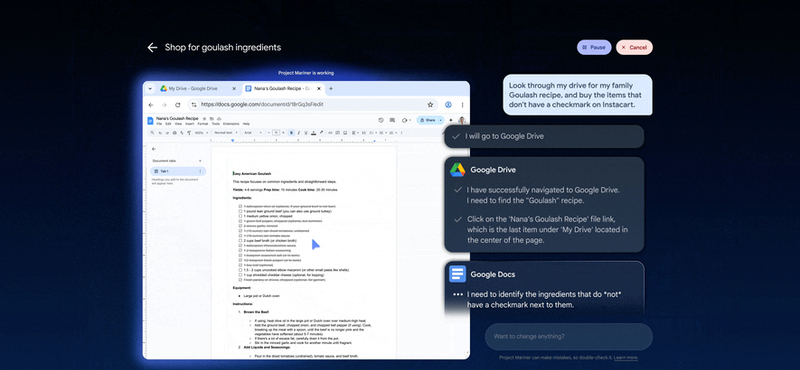The height and width of the screenshot is (370, 800).
Task: Open the Edit menu
Action: pos(168,124)
